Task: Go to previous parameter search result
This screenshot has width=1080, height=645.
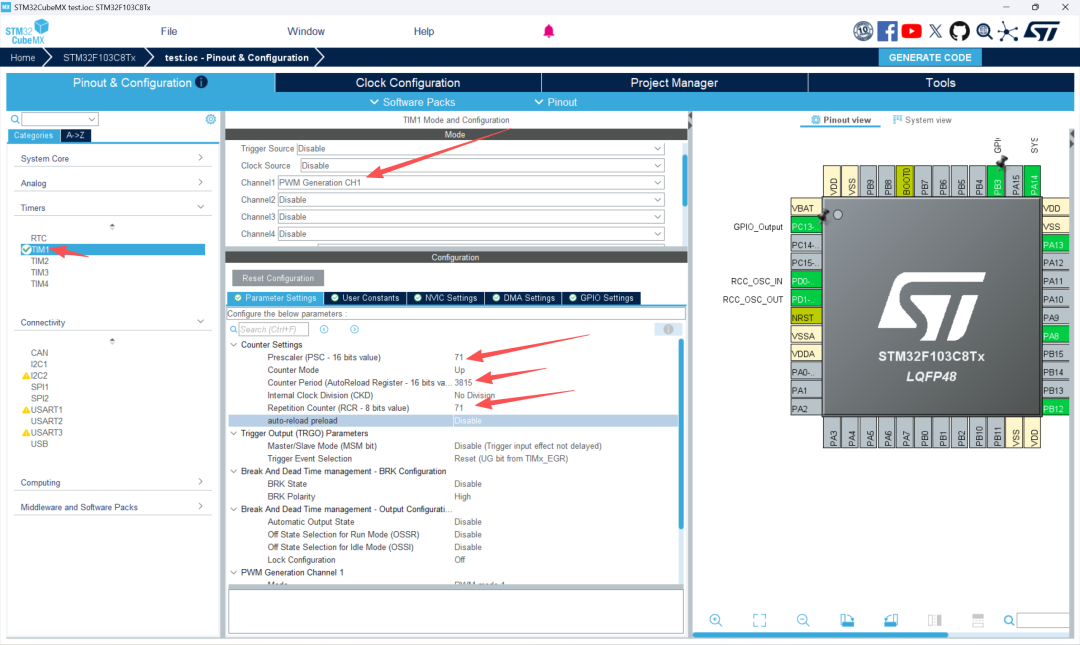Action: (324, 329)
